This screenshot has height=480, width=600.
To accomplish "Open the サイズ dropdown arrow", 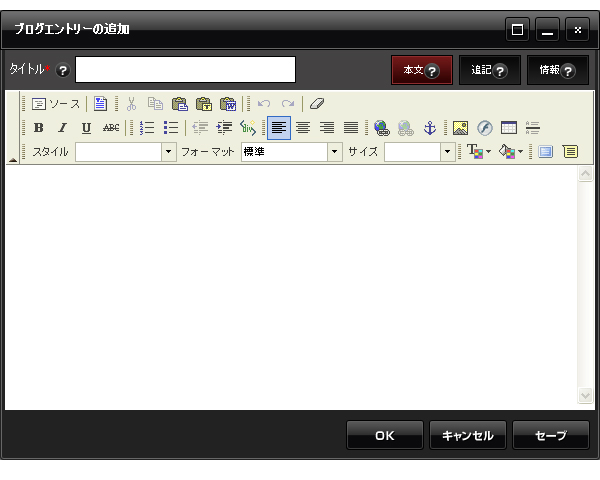I will [447, 152].
